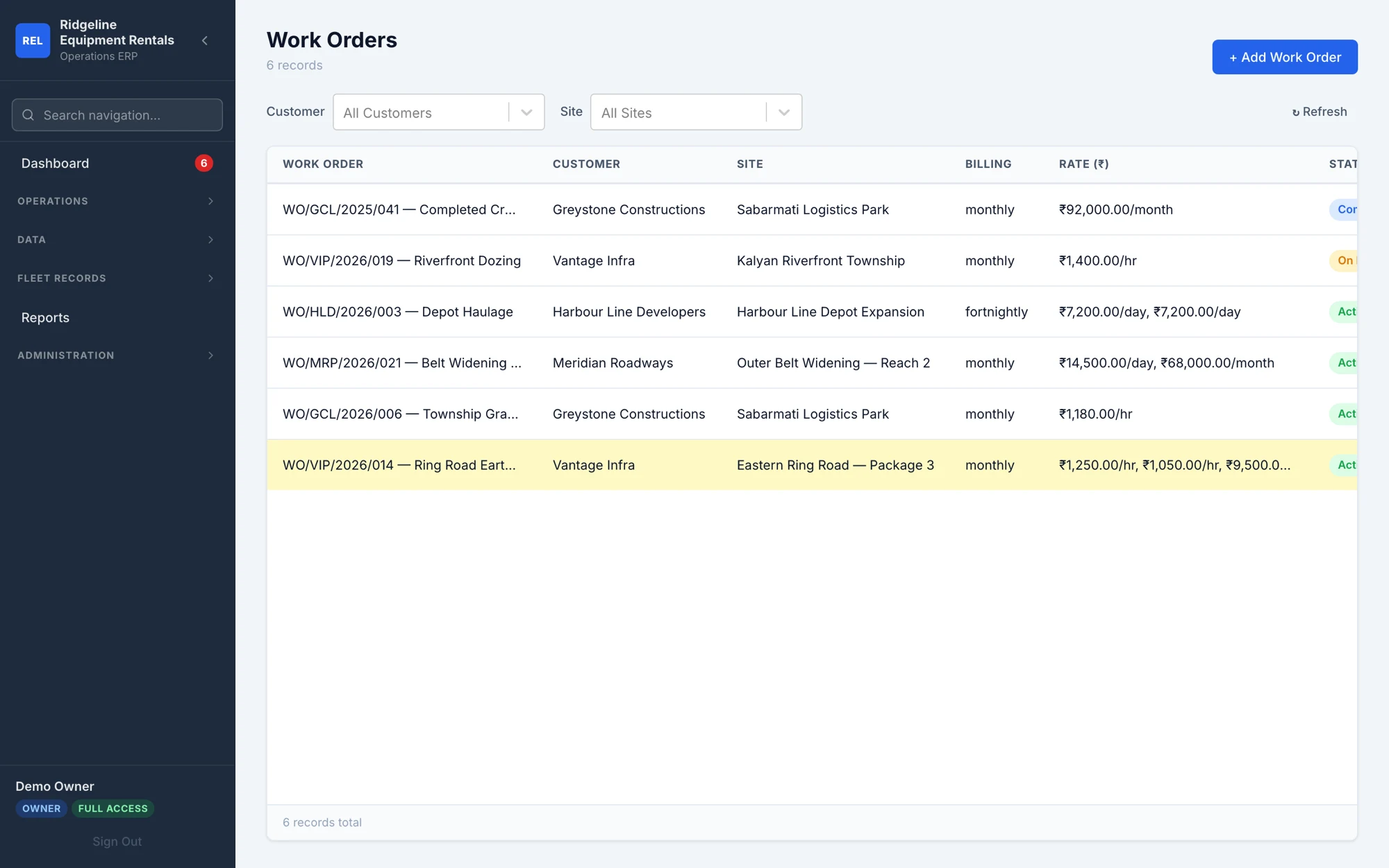This screenshot has height=868, width=1389.
Task: Sort by the Work Order column header
Action: click(x=322, y=164)
